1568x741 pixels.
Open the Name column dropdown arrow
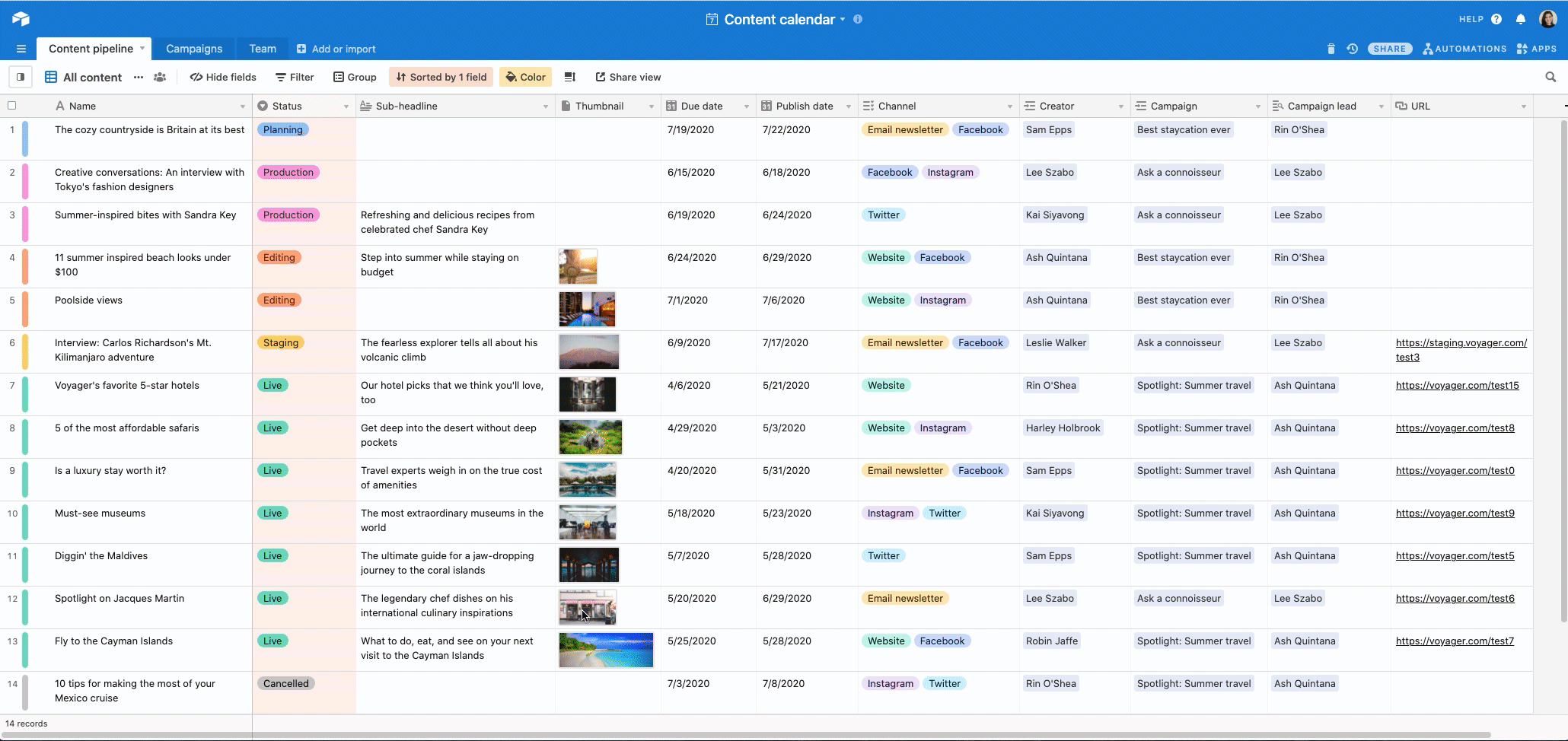pos(243,107)
